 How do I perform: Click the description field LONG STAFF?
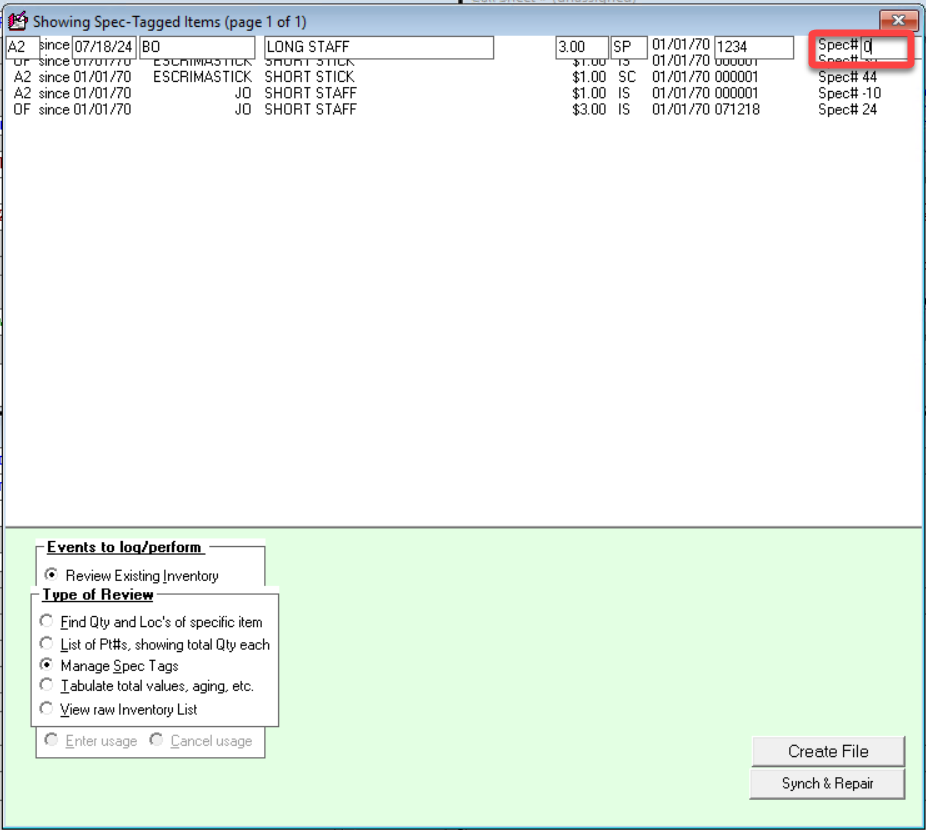point(379,47)
